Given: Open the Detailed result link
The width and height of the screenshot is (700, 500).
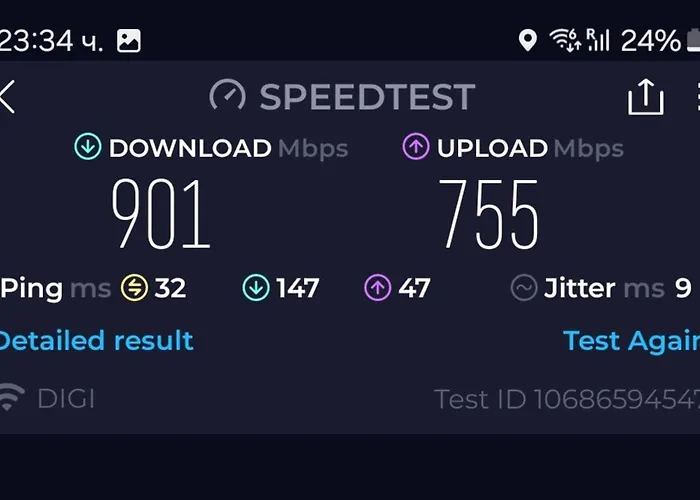Looking at the screenshot, I should (x=96, y=341).
